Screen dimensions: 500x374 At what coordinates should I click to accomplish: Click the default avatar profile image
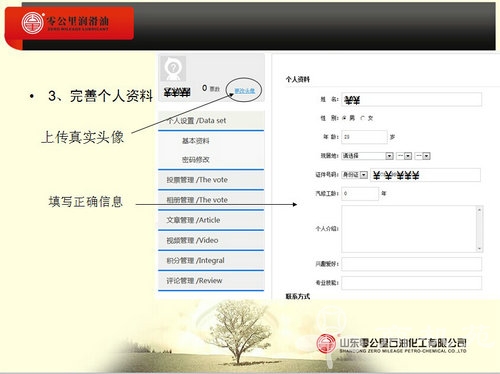pos(173,68)
